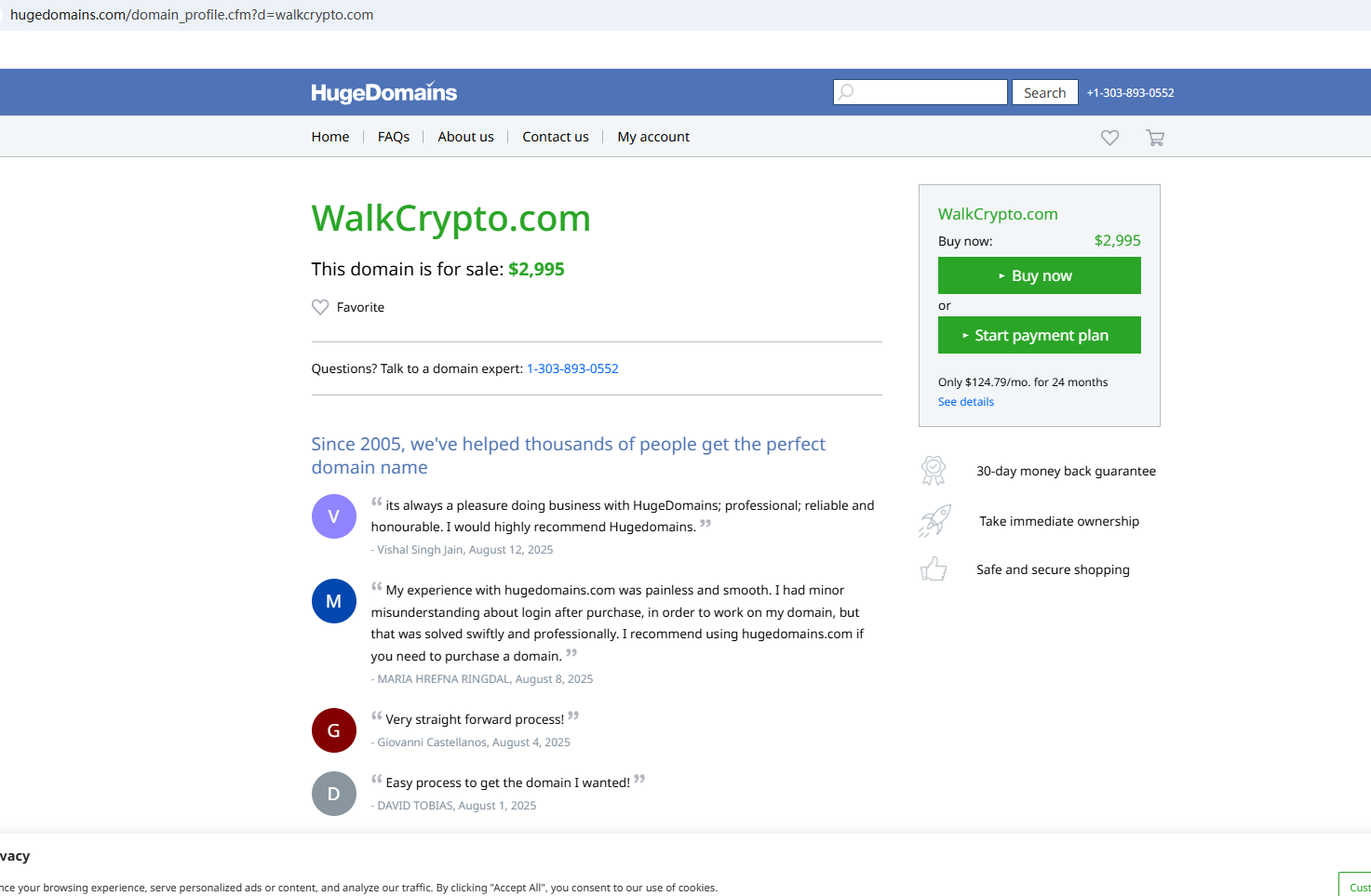Click 'Very straight forward process!' review text

pos(475,719)
